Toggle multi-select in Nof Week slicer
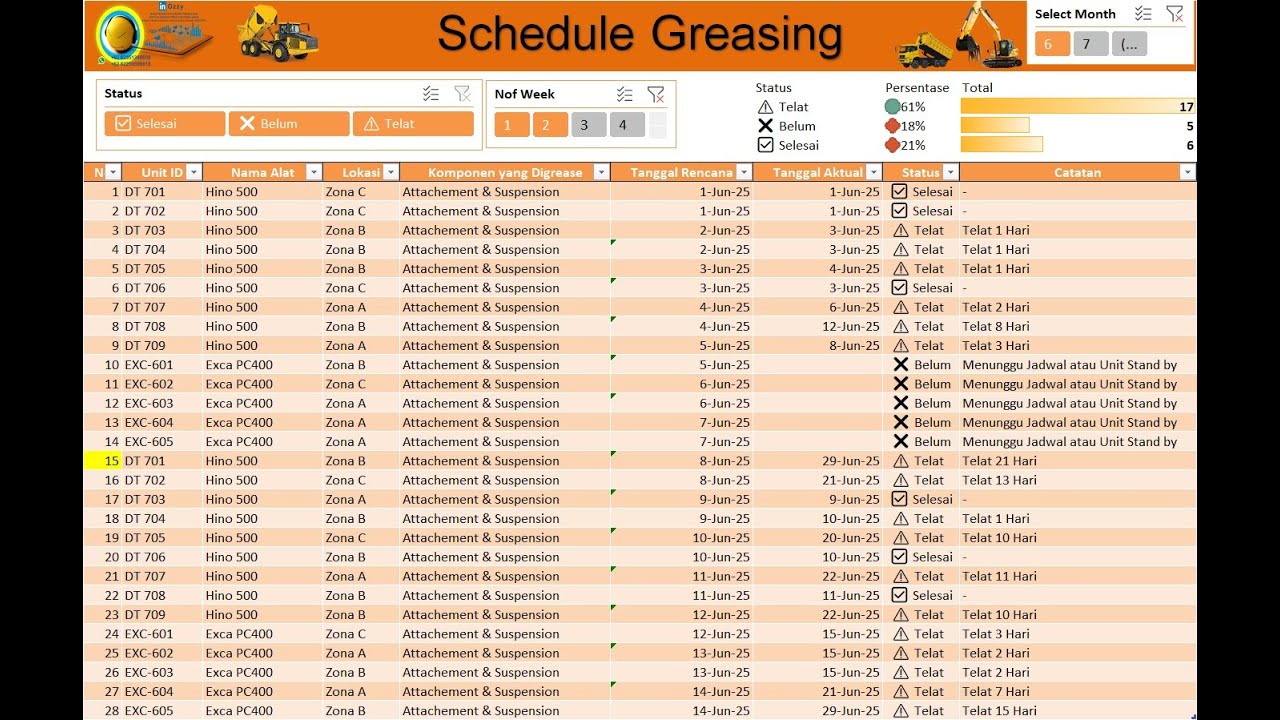 click(625, 94)
